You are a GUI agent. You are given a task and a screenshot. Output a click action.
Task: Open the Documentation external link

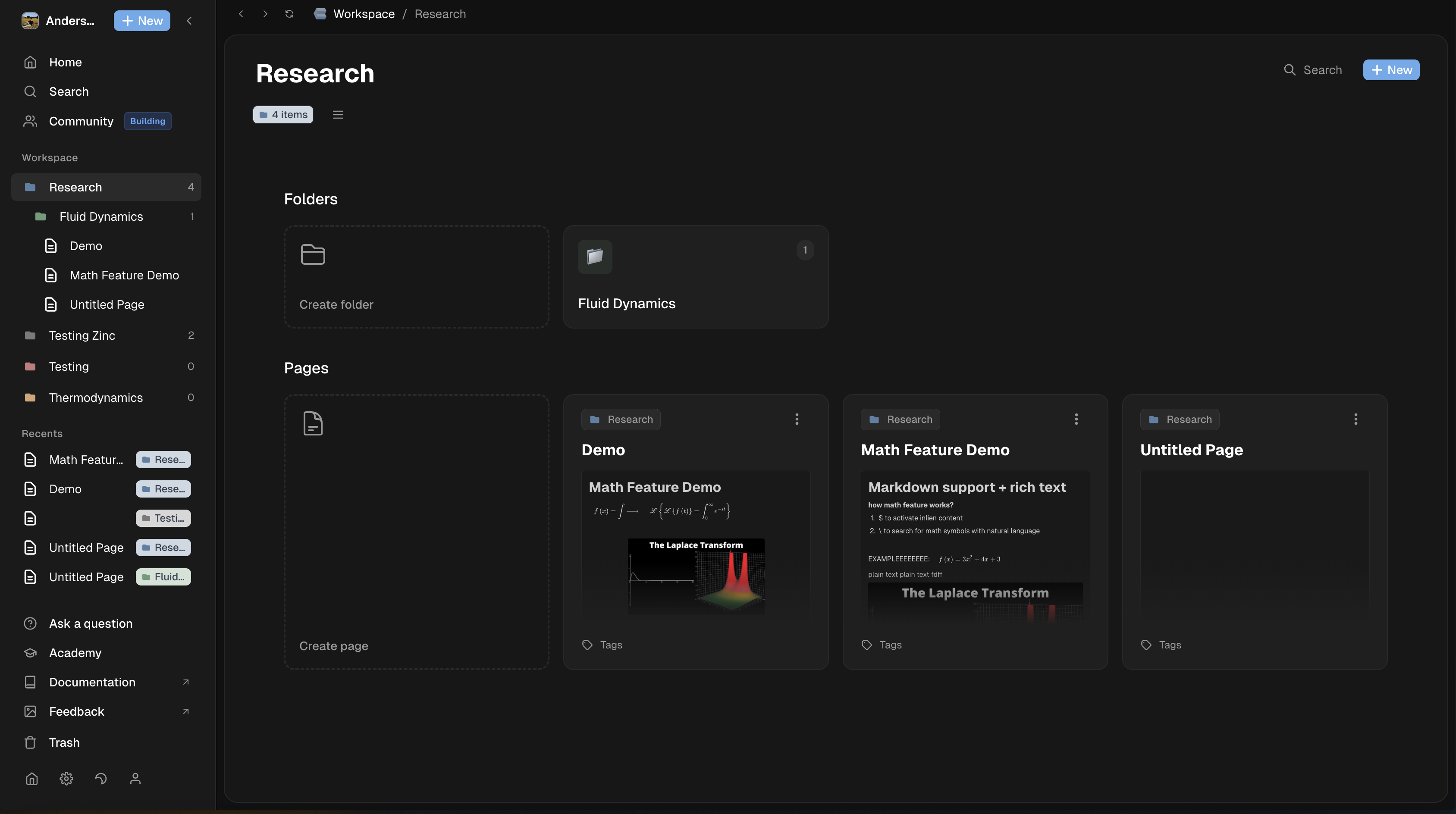(x=92, y=683)
